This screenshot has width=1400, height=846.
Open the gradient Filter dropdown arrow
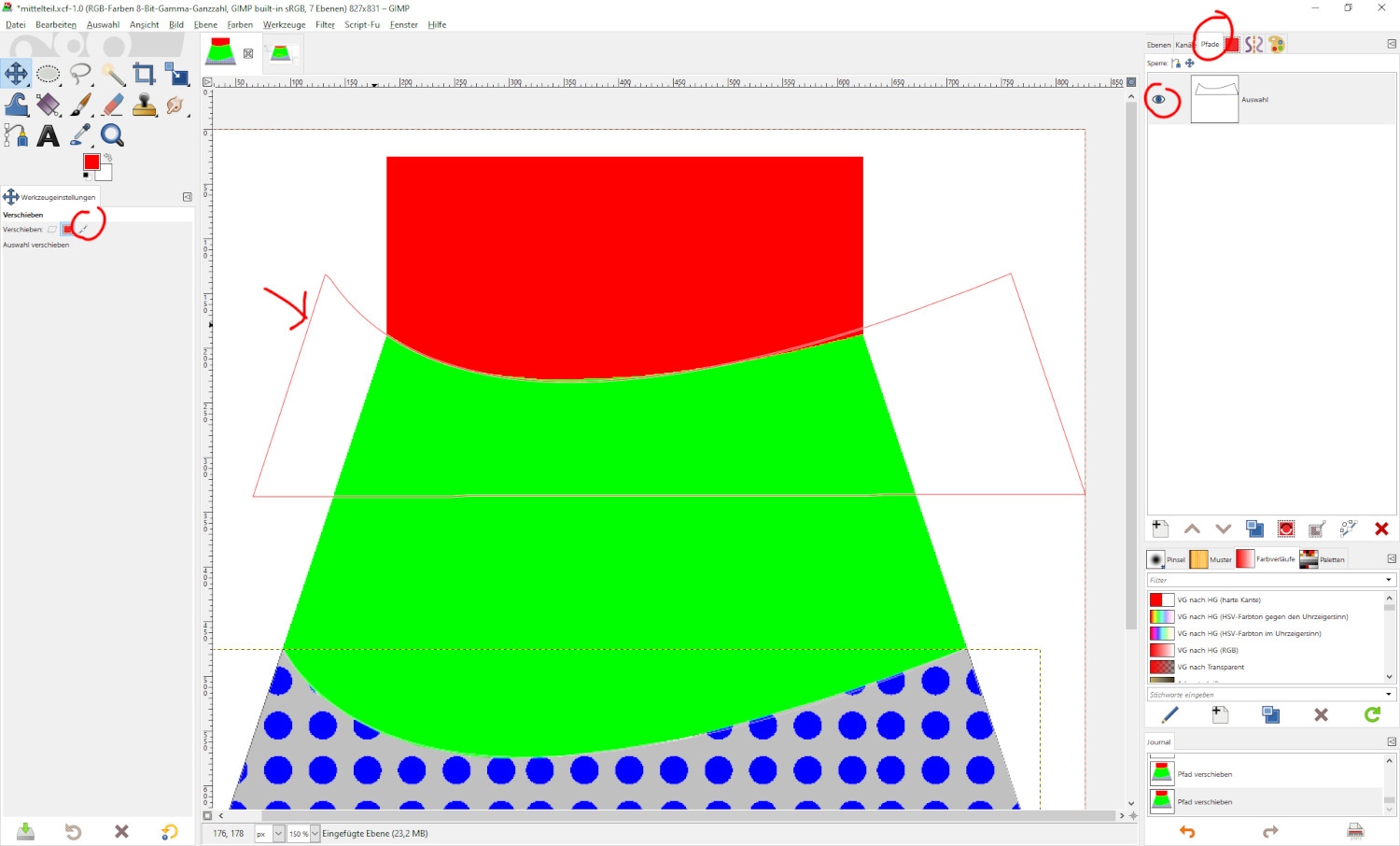1389,580
